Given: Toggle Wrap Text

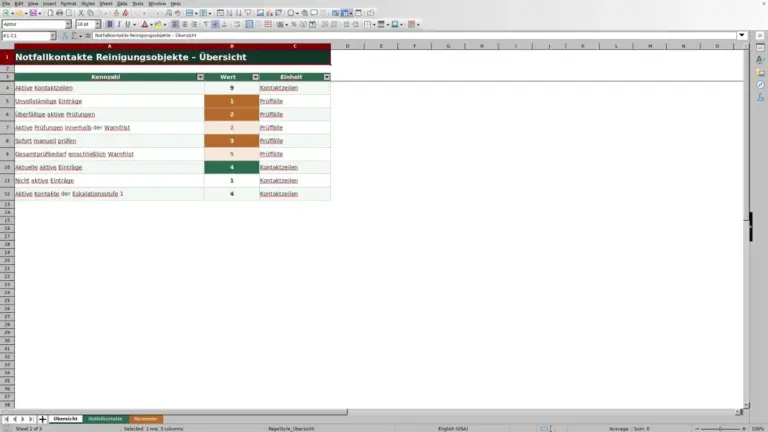Looking at the screenshot, I should [x=237, y=24].
